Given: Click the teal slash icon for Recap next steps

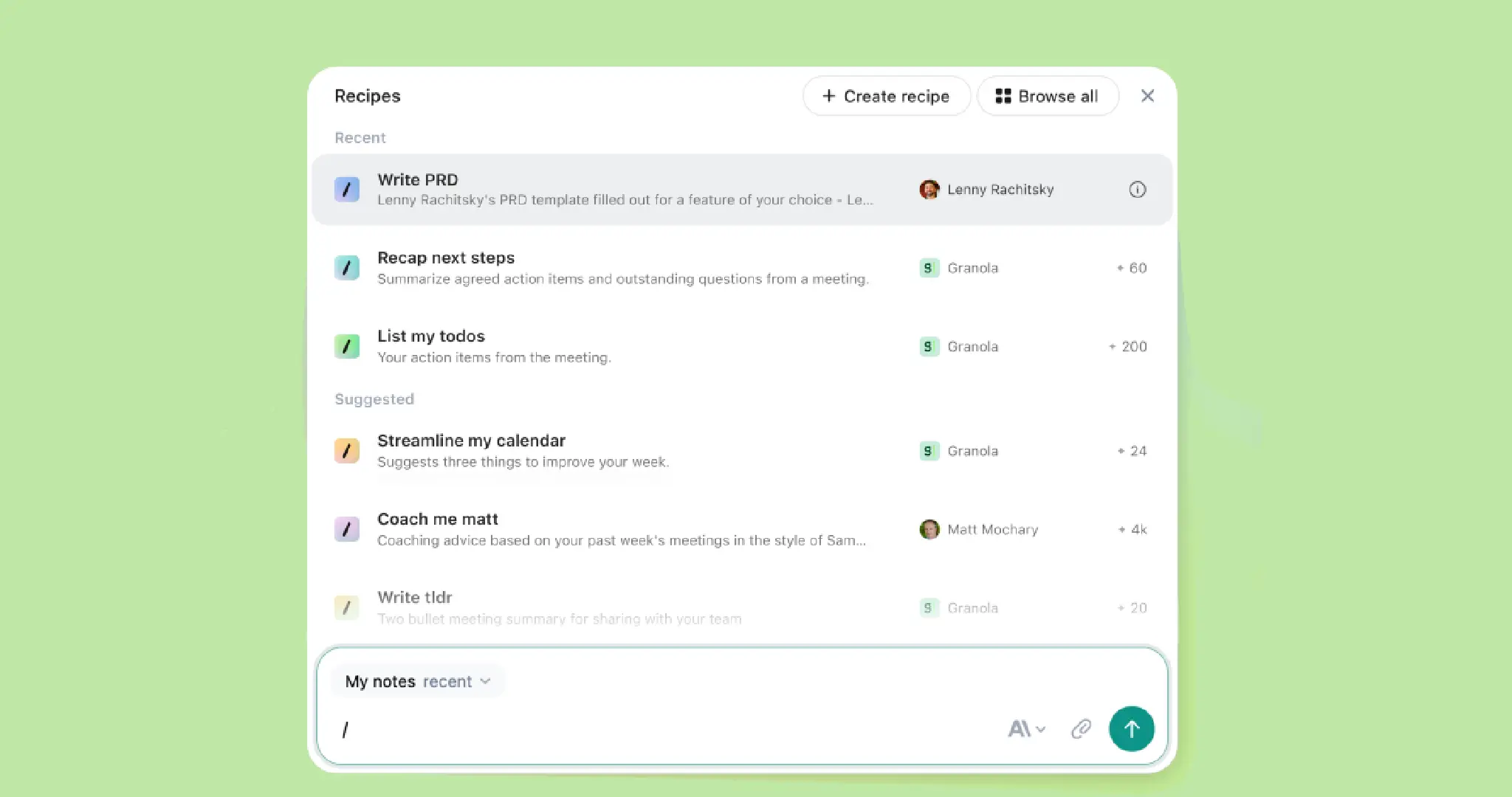Looking at the screenshot, I should tap(347, 268).
